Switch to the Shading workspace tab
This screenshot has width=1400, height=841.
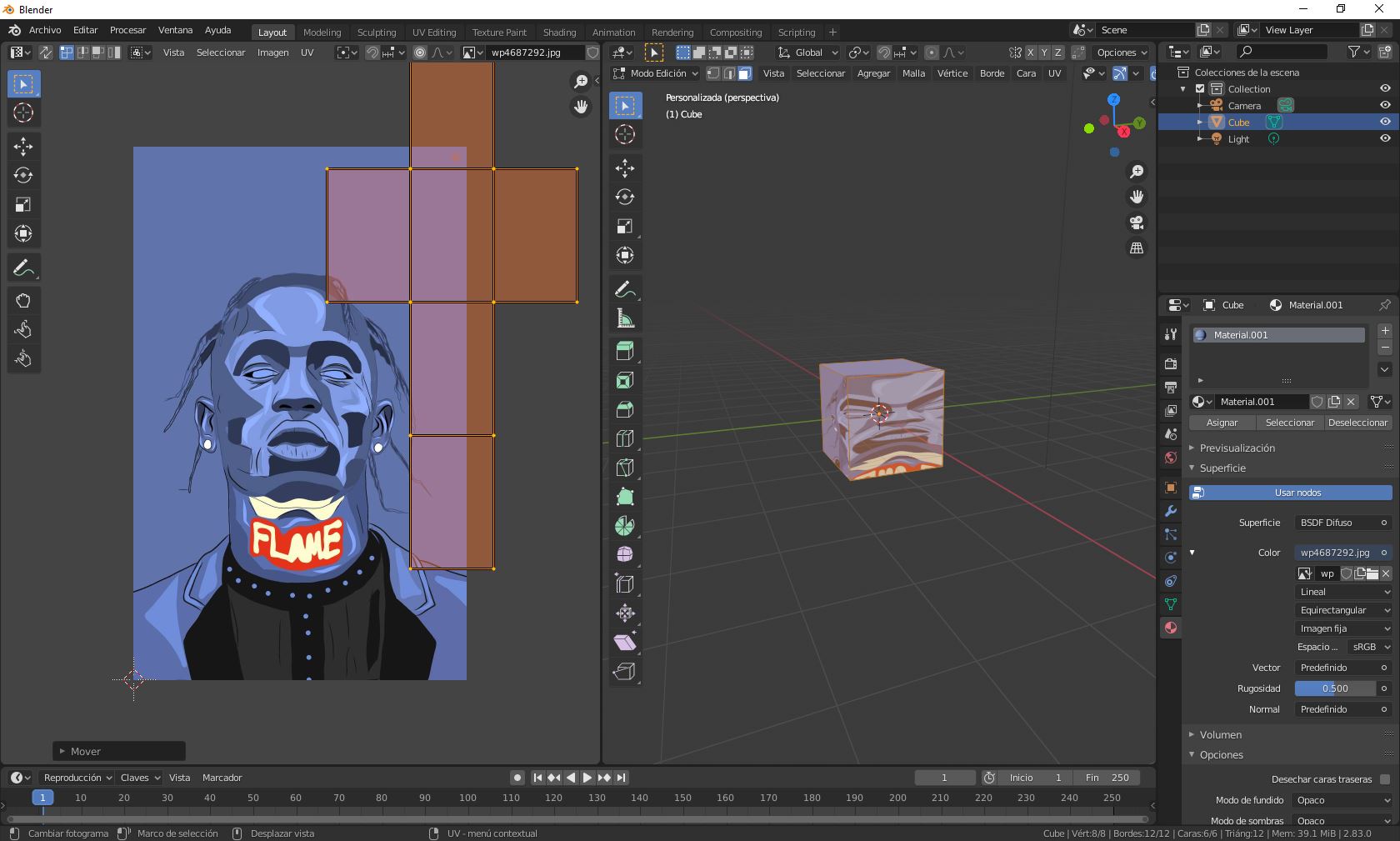click(559, 33)
